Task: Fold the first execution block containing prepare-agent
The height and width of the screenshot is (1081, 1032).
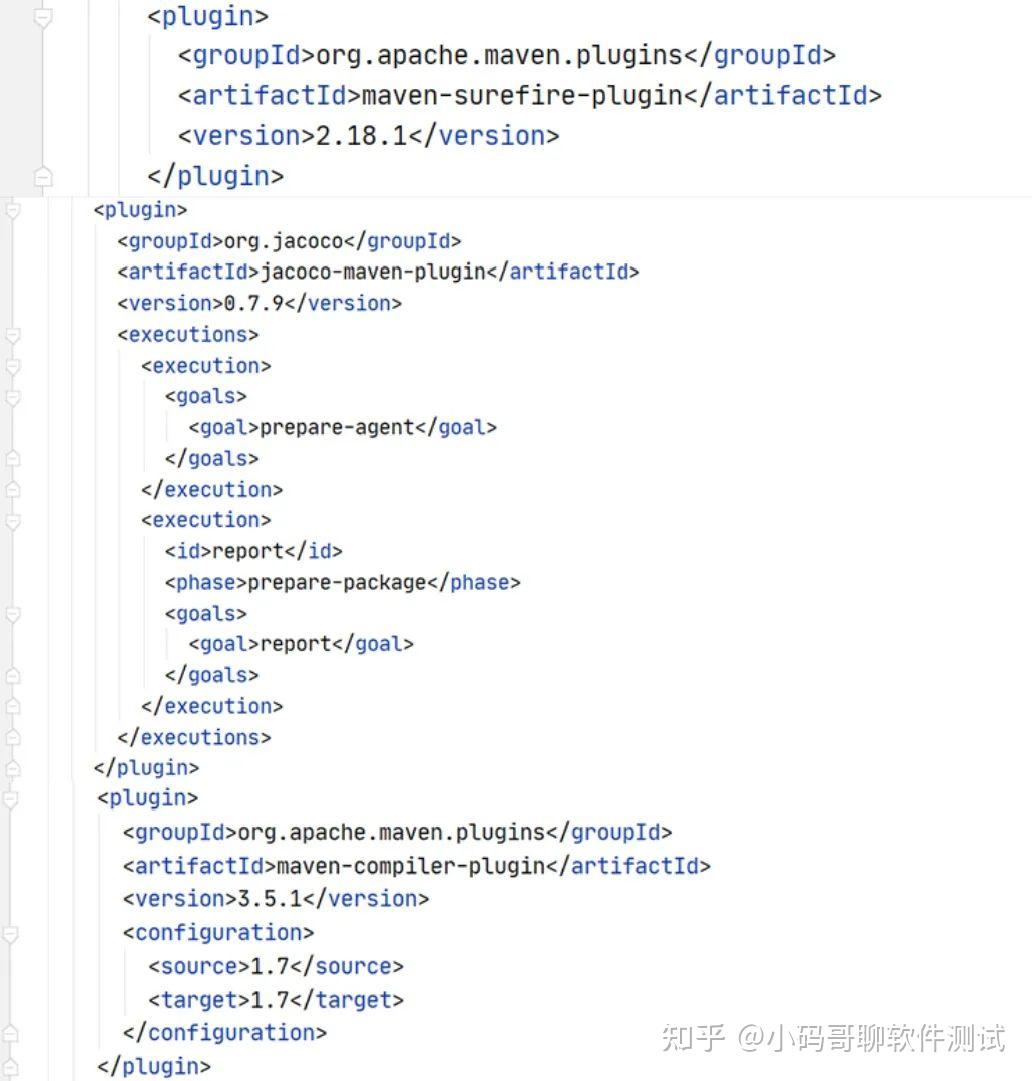Action: click(12, 366)
